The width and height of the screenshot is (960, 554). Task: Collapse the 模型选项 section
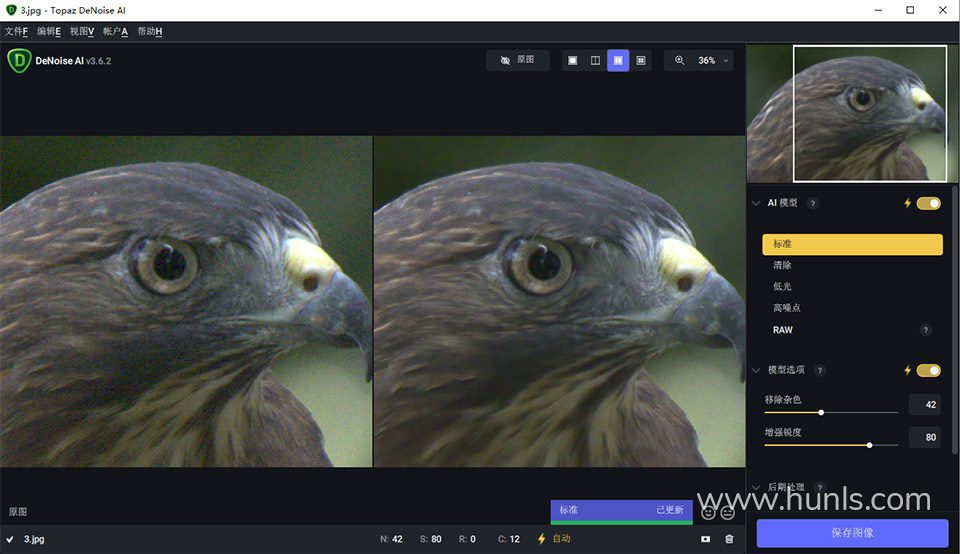coord(756,370)
